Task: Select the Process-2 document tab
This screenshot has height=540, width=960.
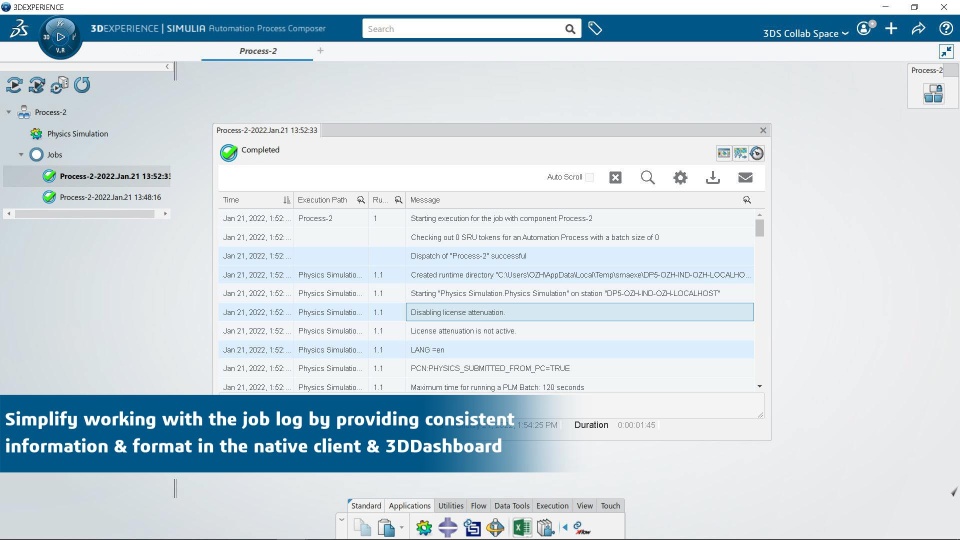Action: click(x=258, y=51)
